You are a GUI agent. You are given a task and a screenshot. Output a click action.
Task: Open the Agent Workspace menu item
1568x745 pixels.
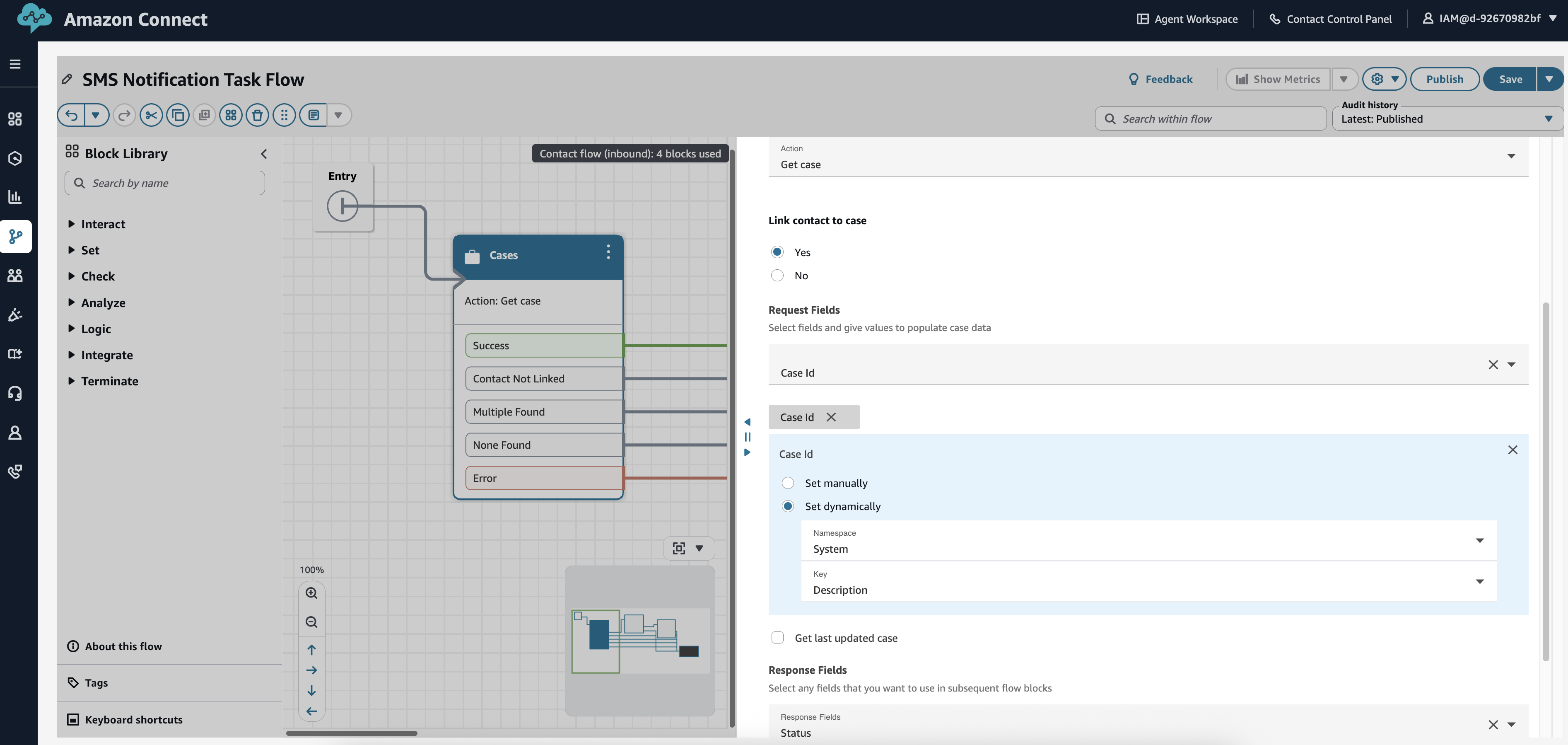(x=1187, y=19)
